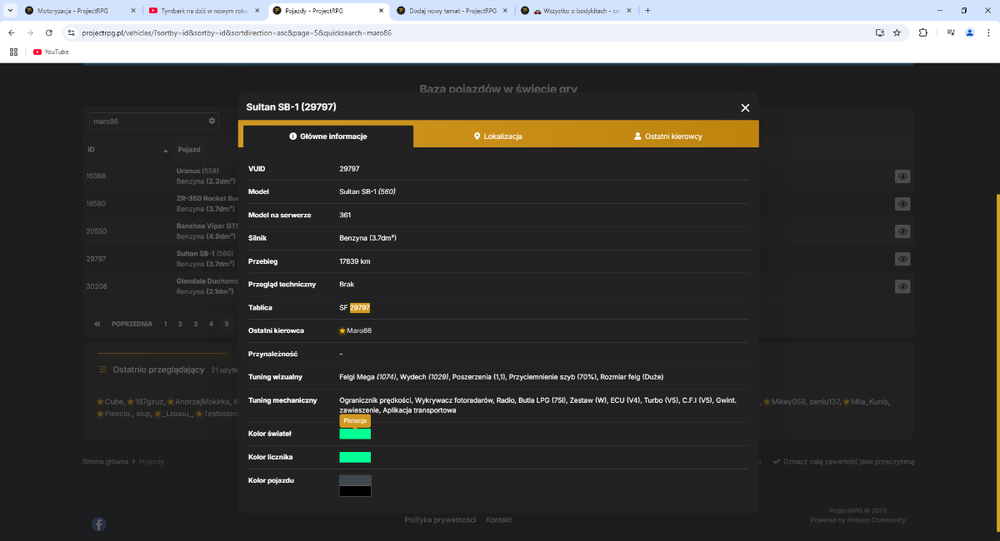Open the Lokalizacja tab
1000x541 pixels.
click(498, 137)
